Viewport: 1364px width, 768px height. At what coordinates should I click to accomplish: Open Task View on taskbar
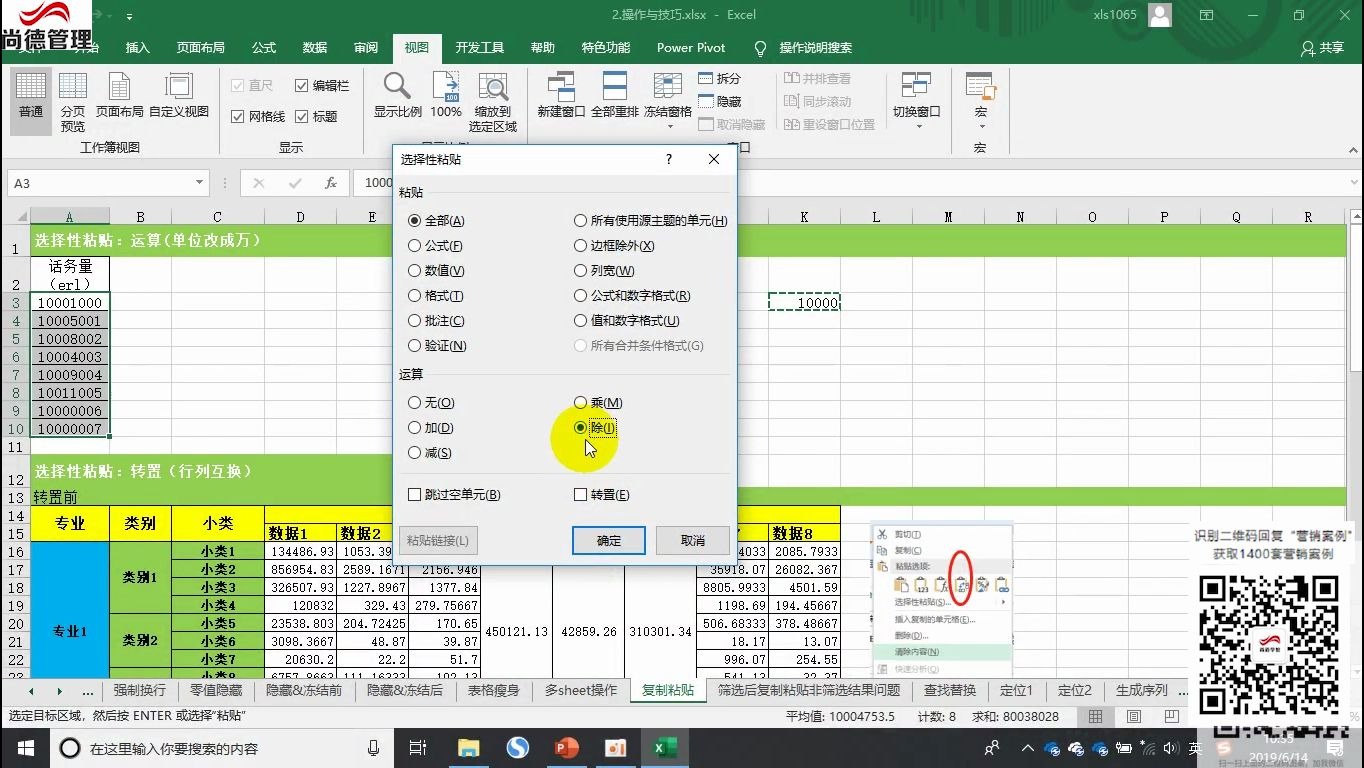418,748
